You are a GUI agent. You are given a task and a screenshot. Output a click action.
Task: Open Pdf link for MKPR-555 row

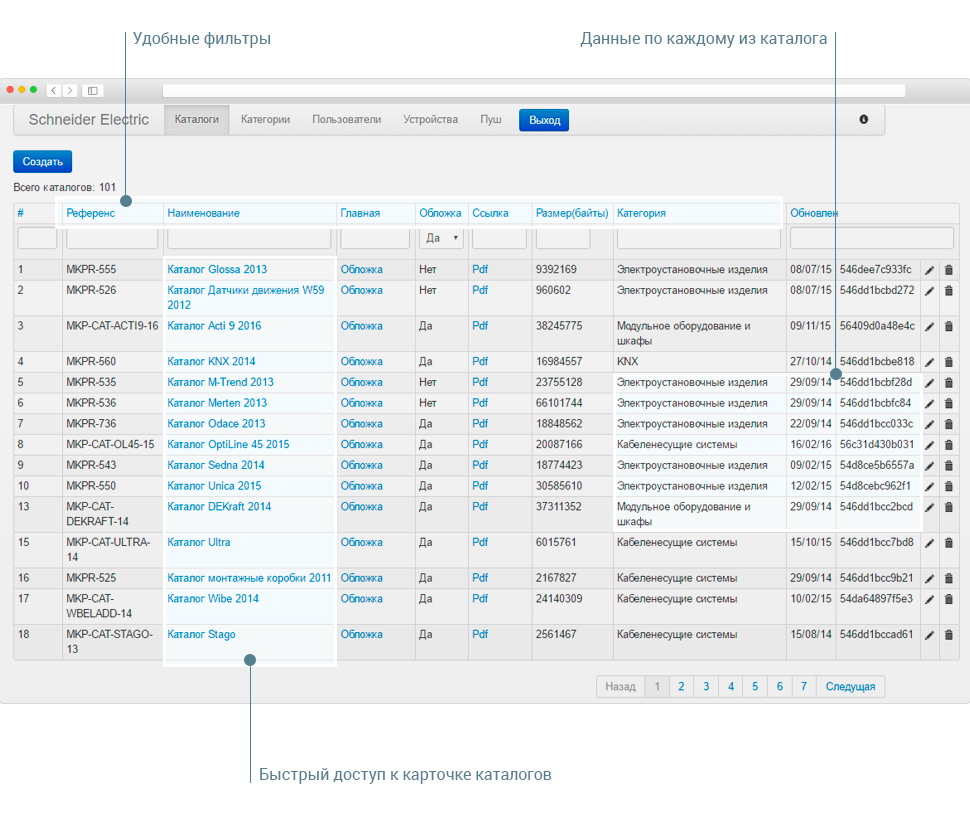480,270
